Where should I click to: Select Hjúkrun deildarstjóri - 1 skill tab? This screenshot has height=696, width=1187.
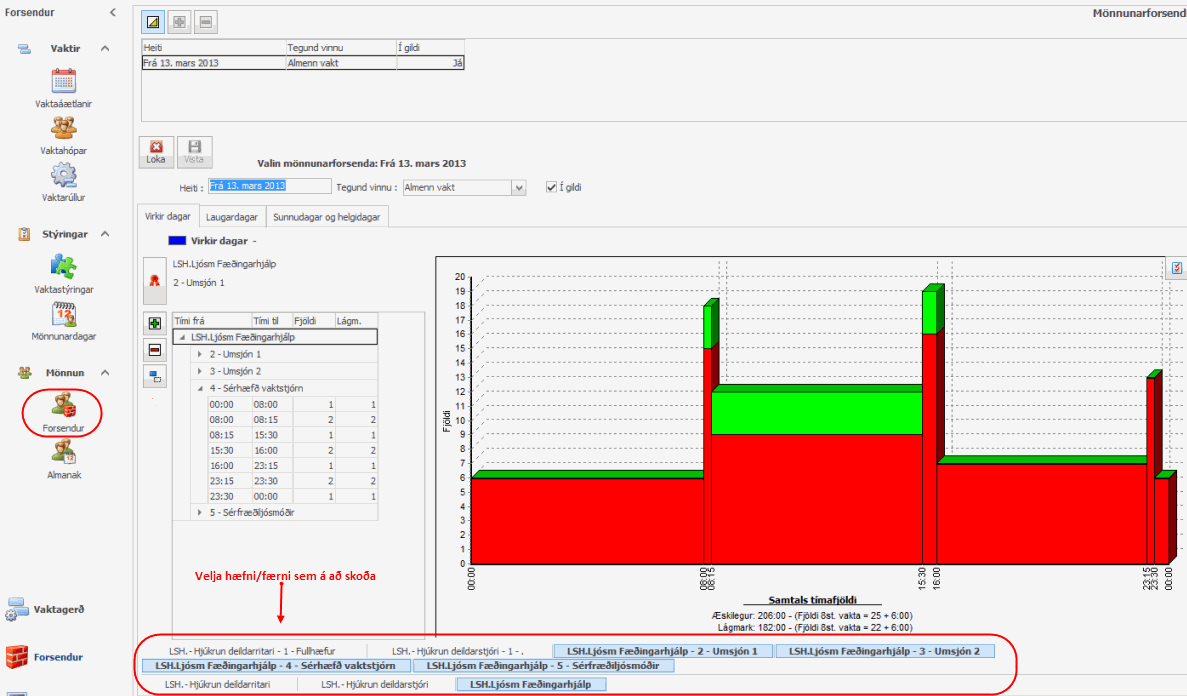[458, 651]
